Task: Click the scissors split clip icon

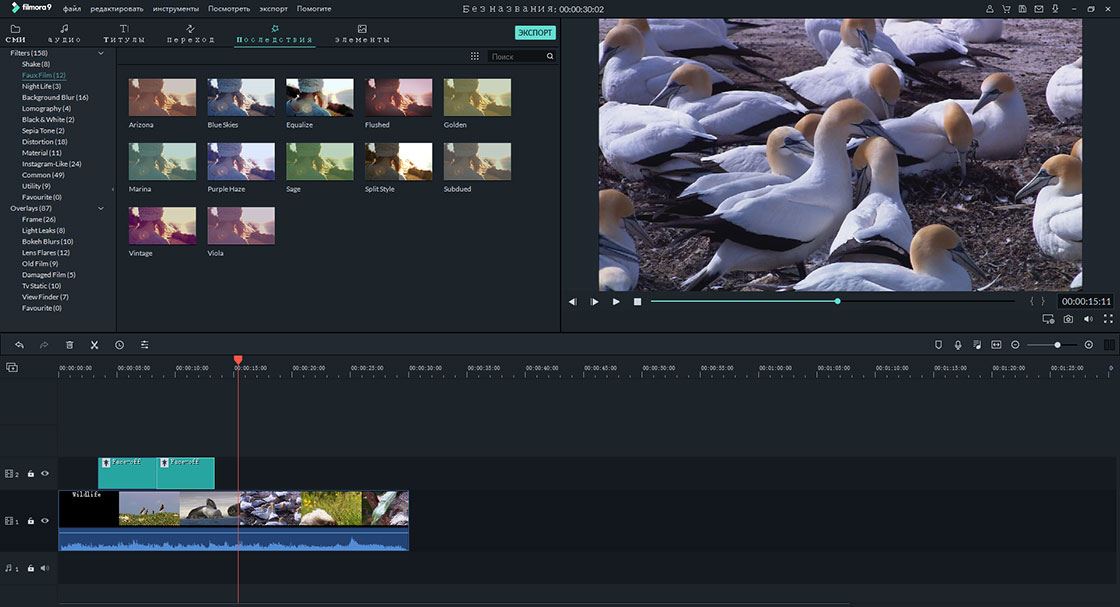Action: point(94,344)
